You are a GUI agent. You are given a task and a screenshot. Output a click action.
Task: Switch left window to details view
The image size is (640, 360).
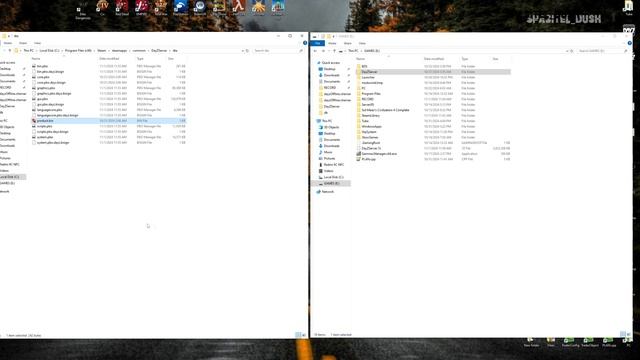298,335
